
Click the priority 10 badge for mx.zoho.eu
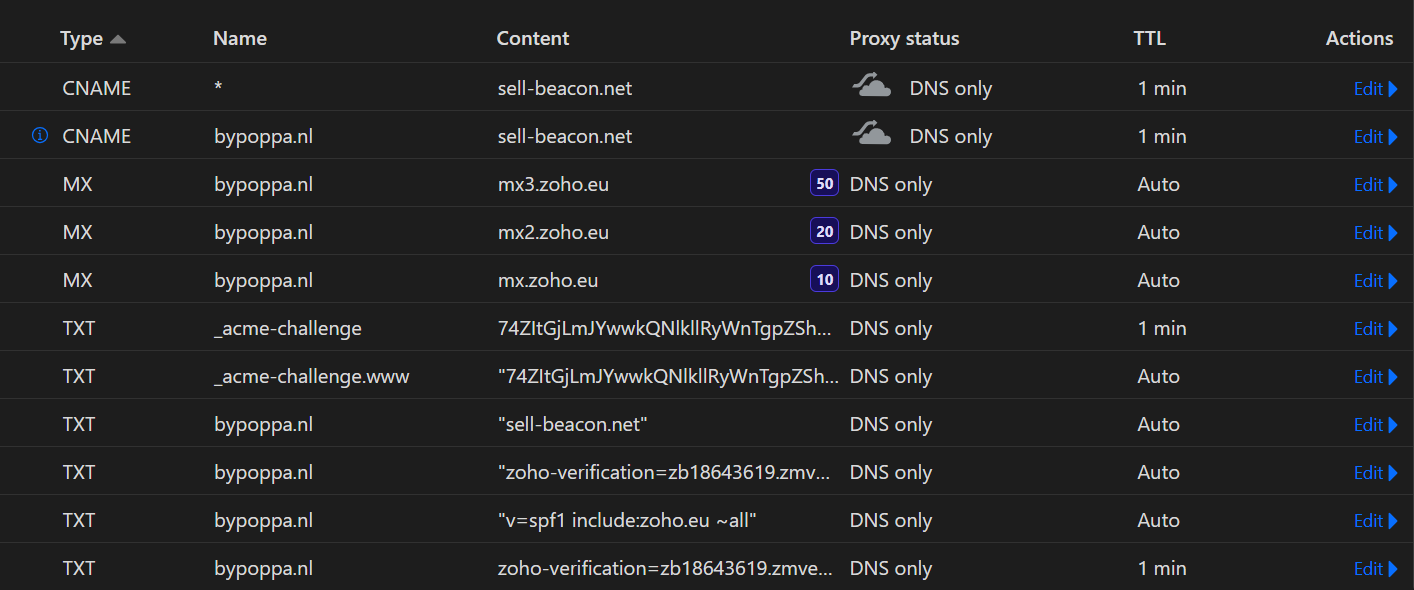click(x=824, y=280)
